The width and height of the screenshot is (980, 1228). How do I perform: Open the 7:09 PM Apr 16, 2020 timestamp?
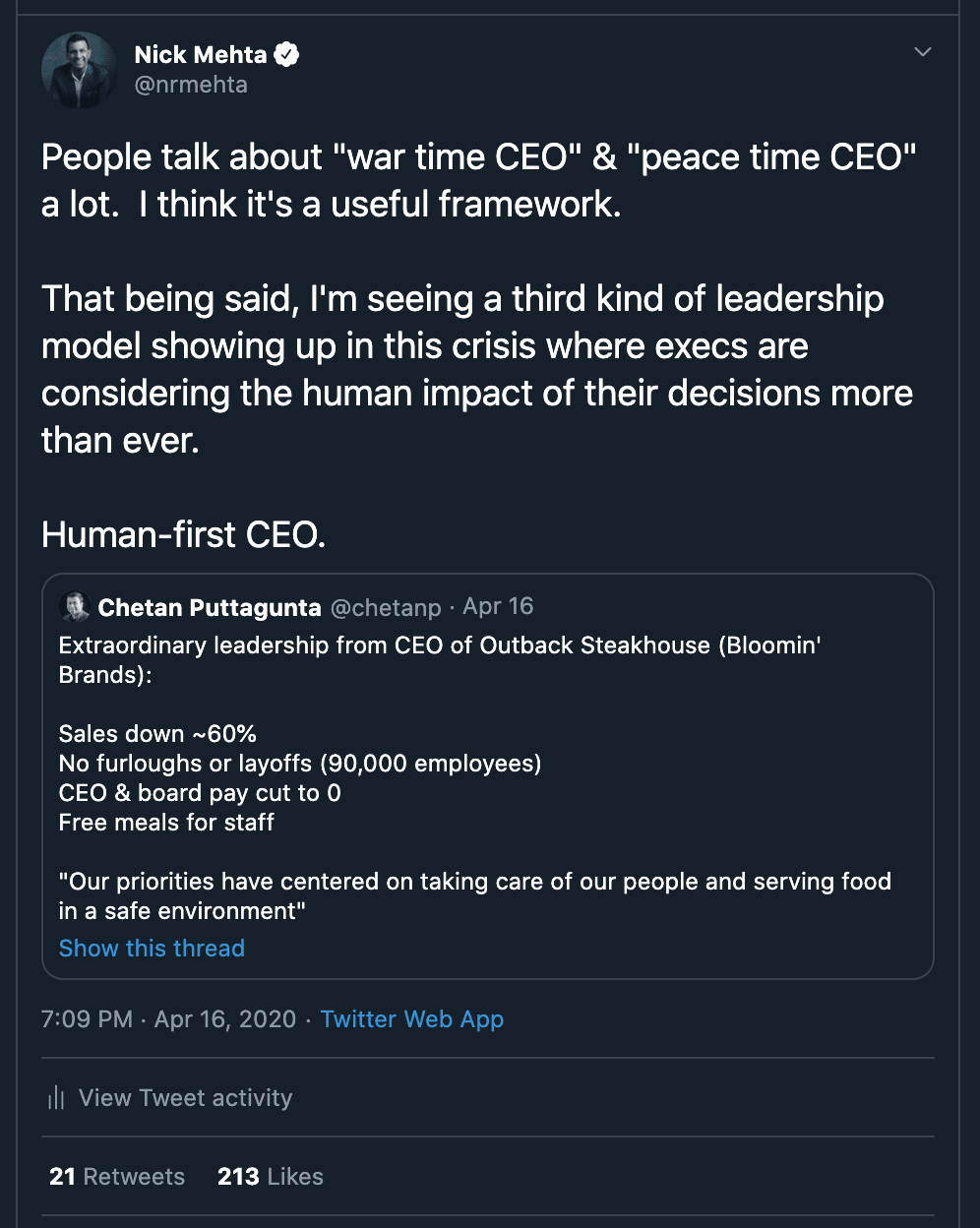click(168, 1019)
